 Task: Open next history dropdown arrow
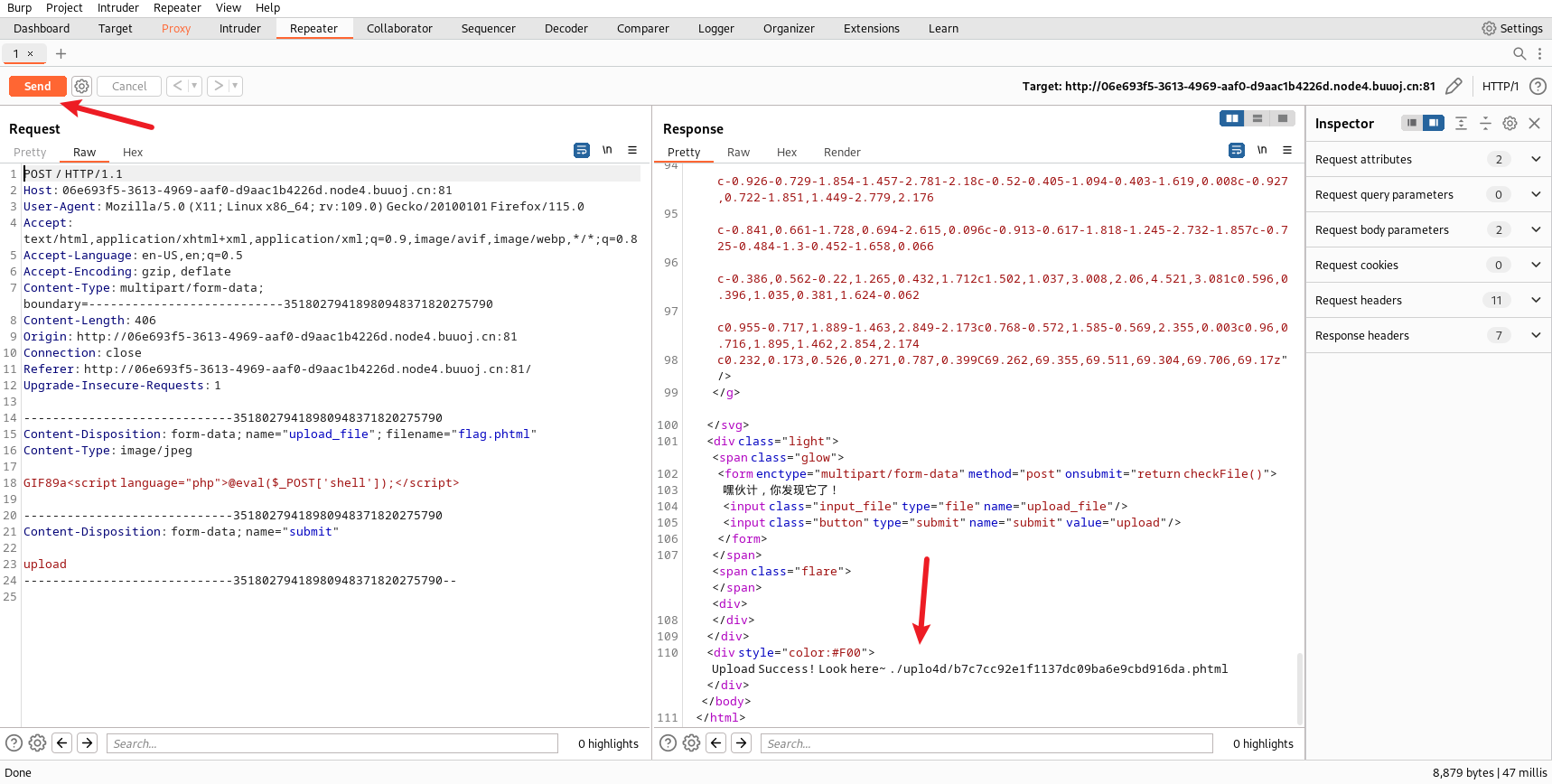[x=235, y=86]
